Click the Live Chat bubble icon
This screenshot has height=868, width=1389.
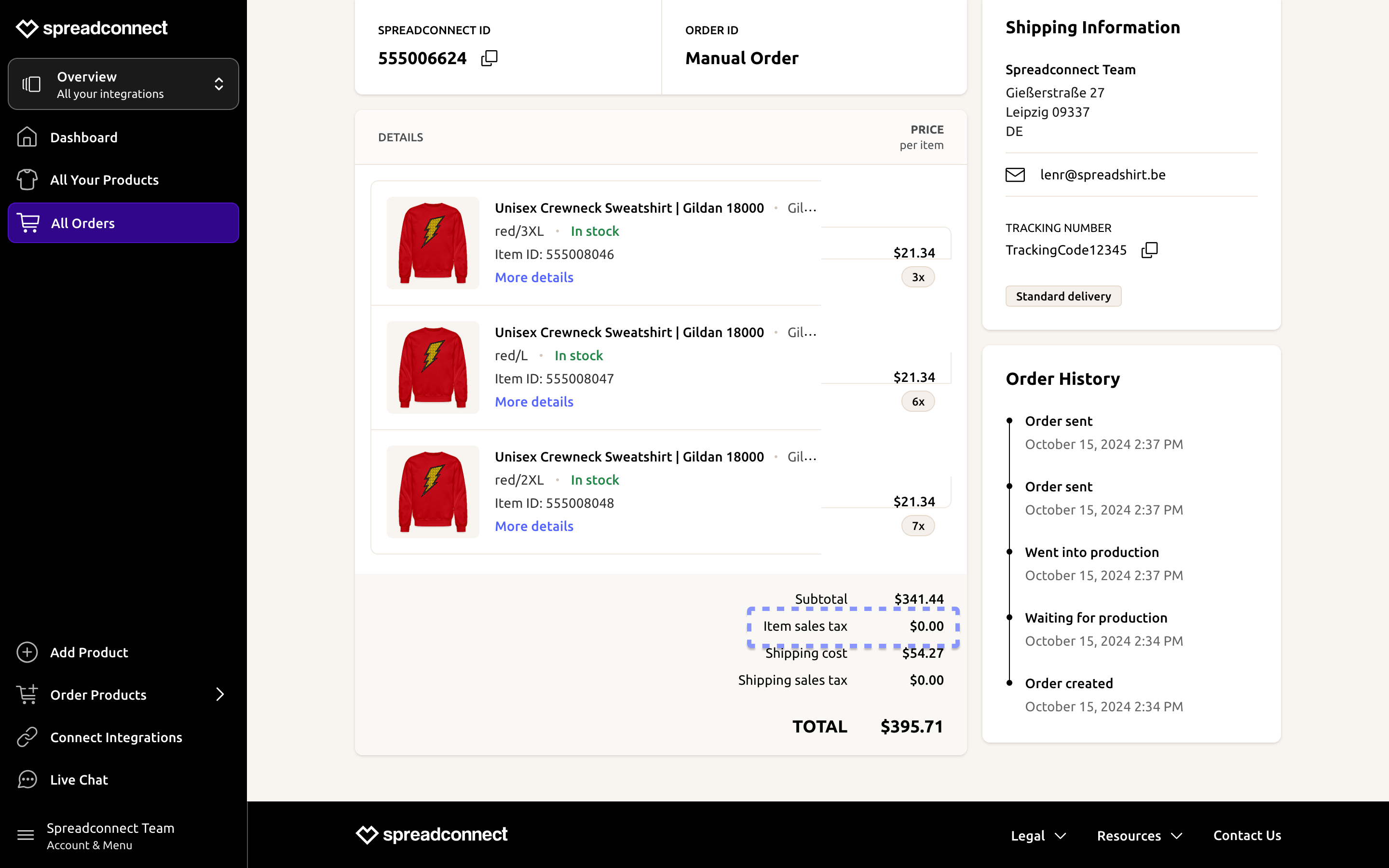pos(27,780)
